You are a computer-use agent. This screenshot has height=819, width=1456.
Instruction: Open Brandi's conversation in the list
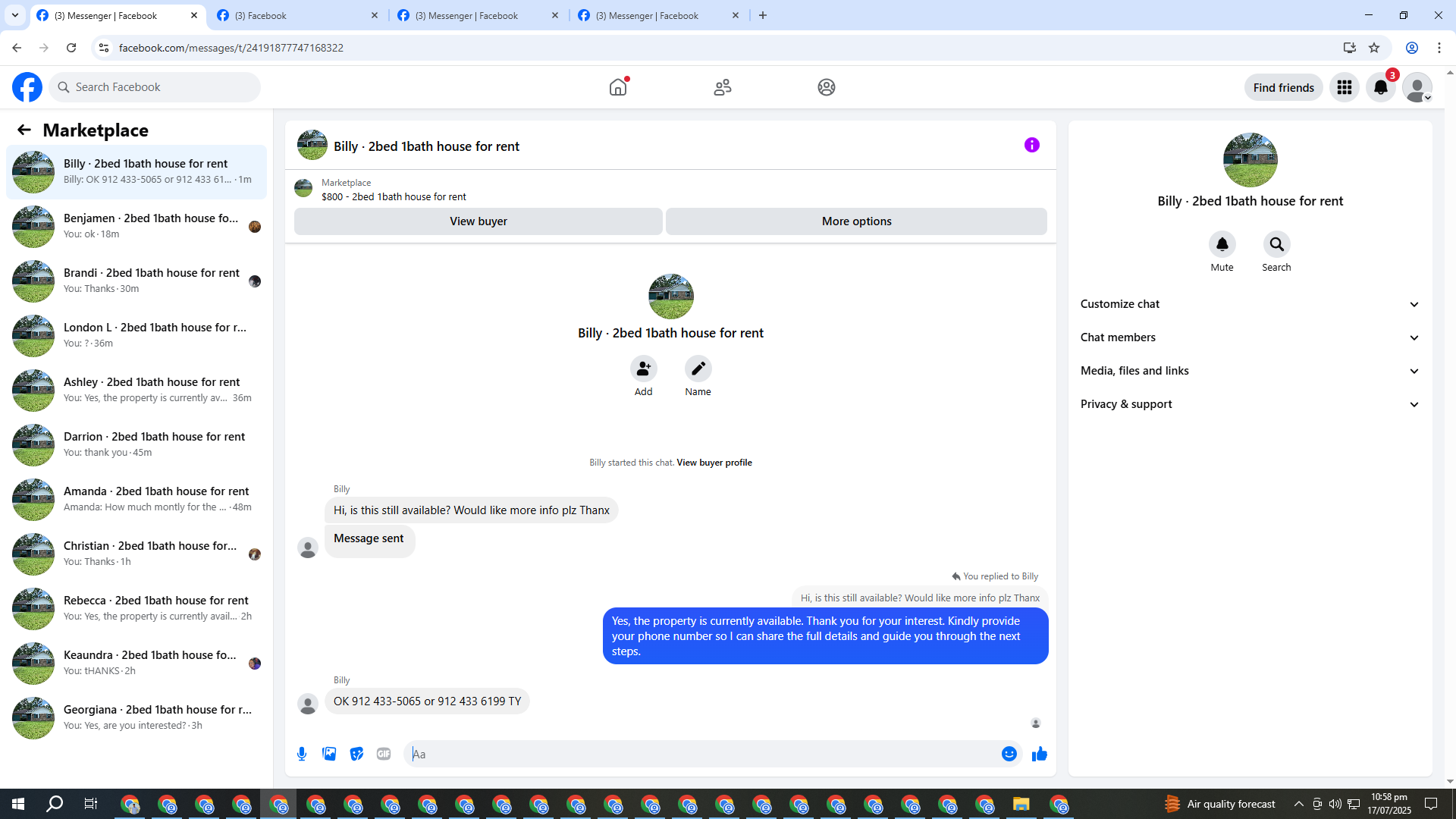[x=136, y=281]
